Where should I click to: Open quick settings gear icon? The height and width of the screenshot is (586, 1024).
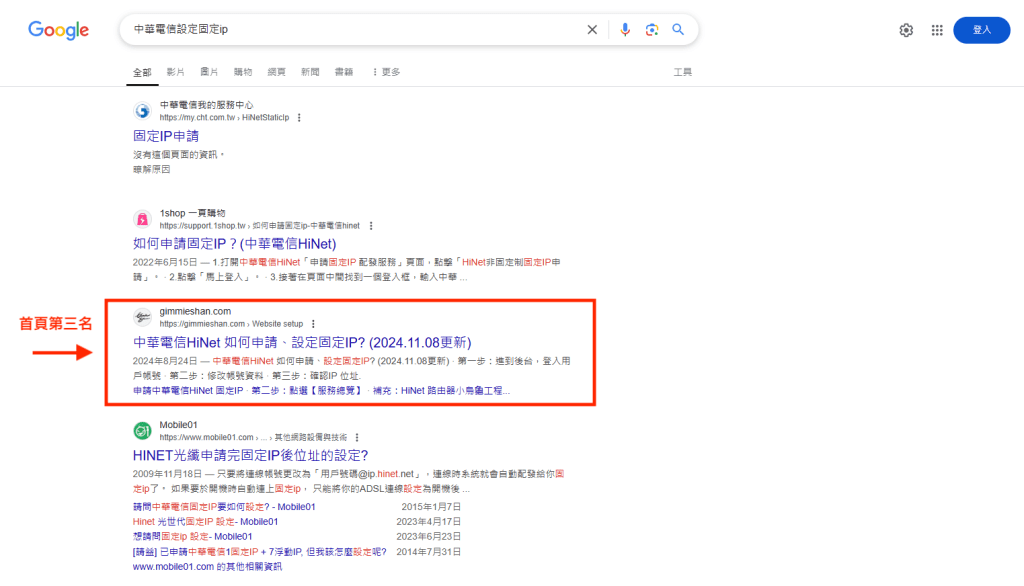906,30
